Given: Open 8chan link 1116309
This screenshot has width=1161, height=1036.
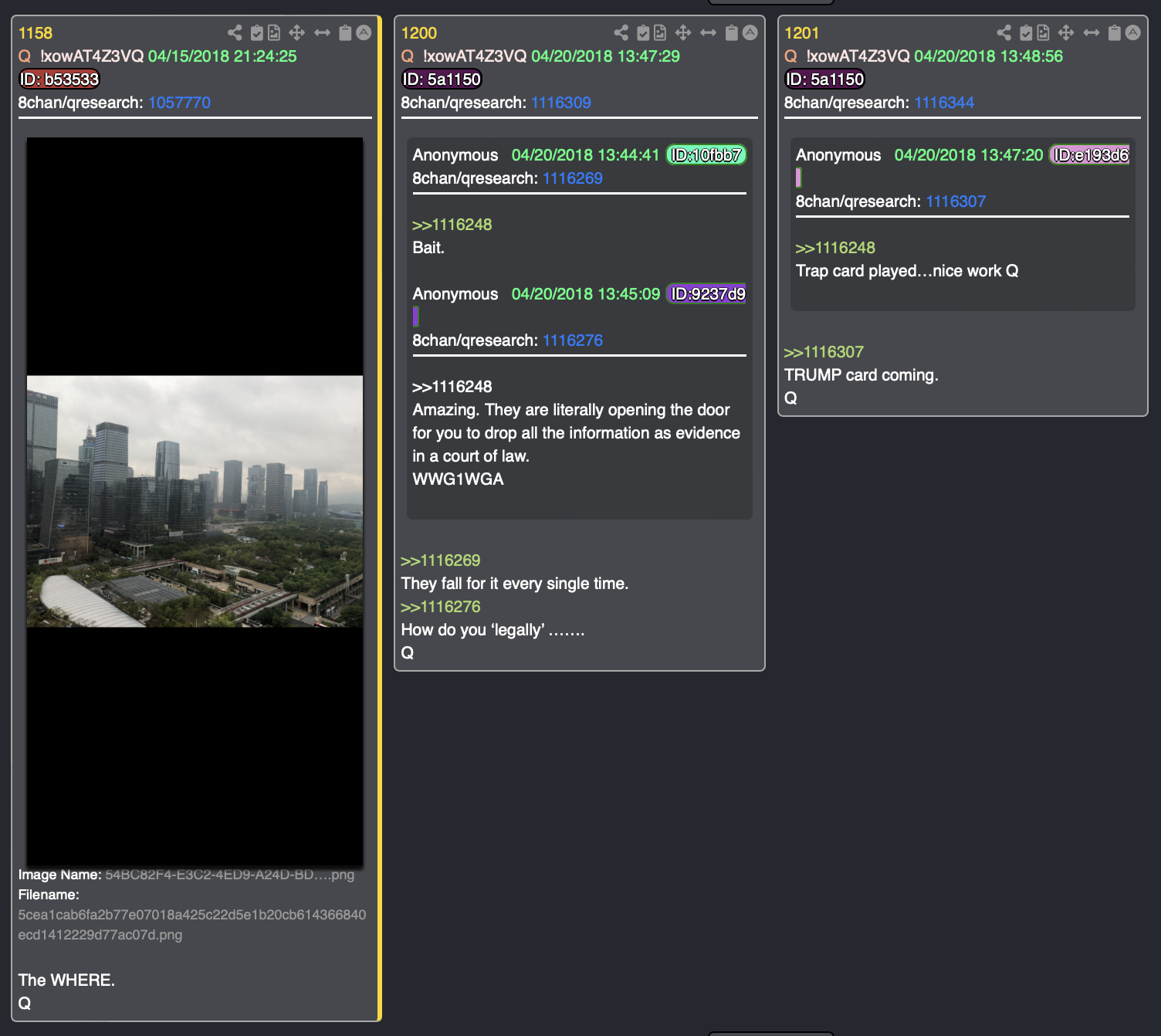Looking at the screenshot, I should [x=561, y=103].
